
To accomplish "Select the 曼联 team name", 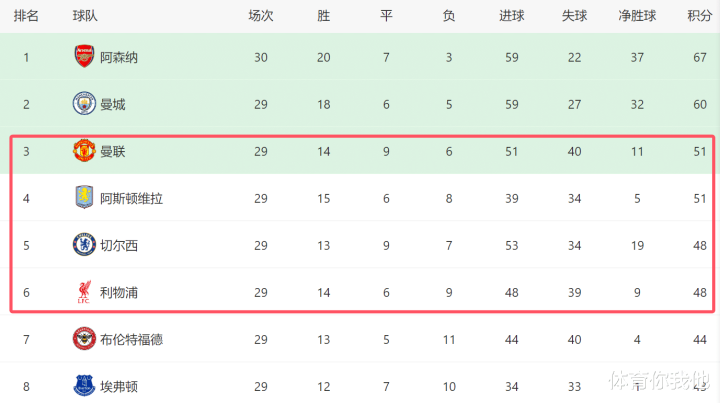I will (113, 151).
